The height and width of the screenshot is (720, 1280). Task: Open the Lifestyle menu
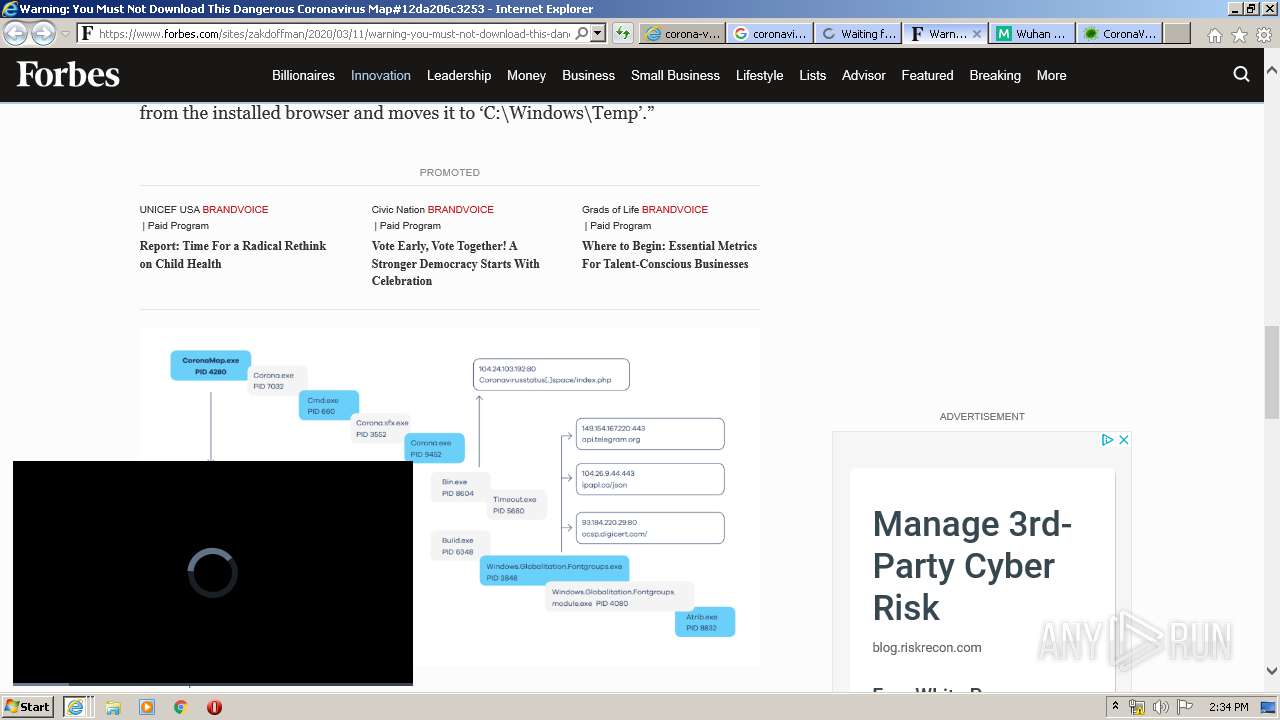[759, 75]
